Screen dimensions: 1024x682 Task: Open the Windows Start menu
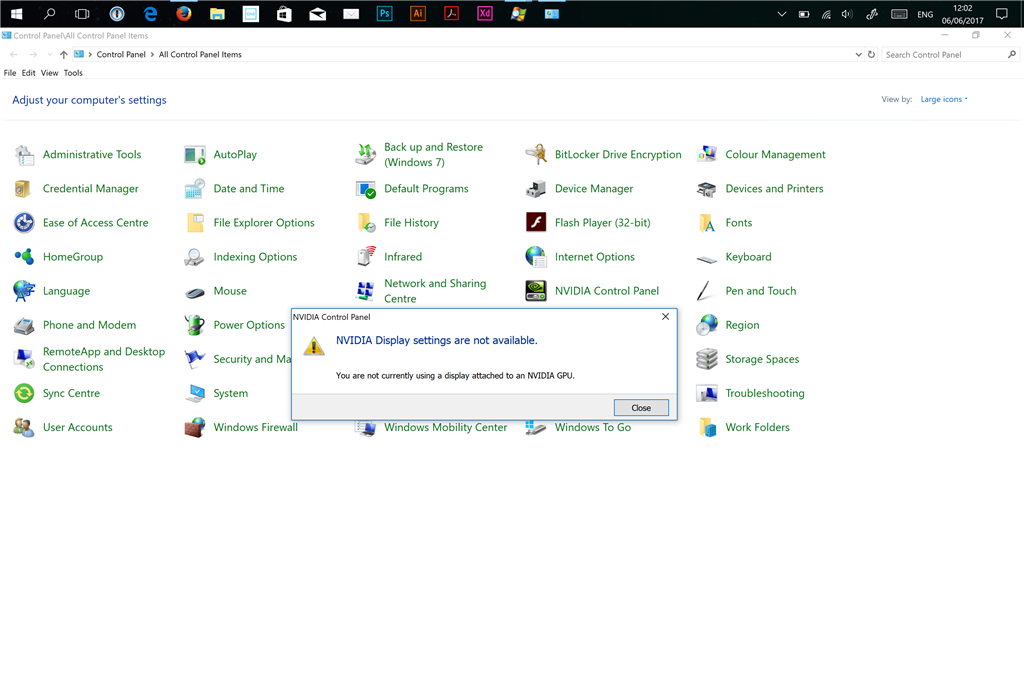click(x=16, y=14)
